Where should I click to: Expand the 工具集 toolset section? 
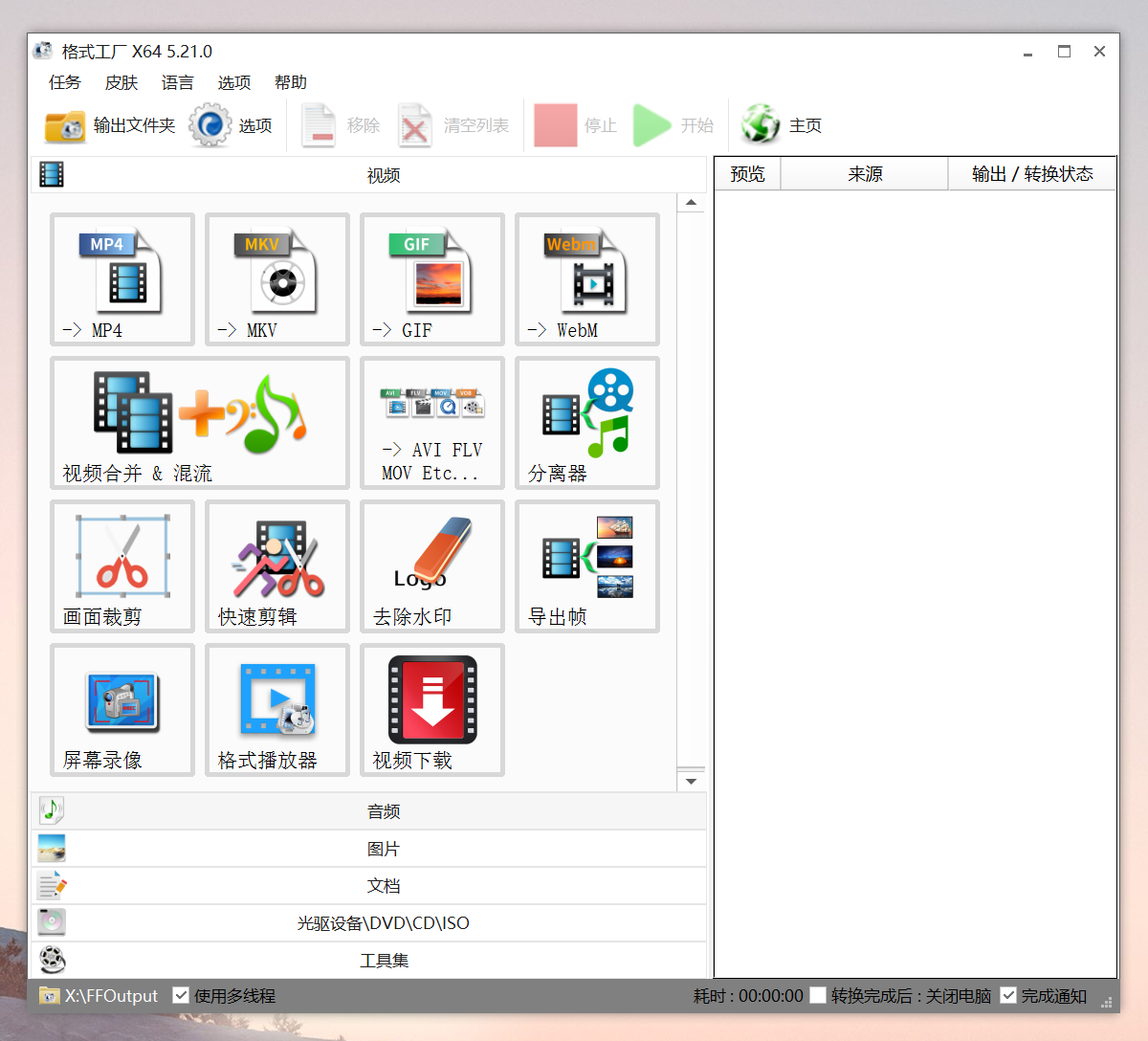pos(383,961)
